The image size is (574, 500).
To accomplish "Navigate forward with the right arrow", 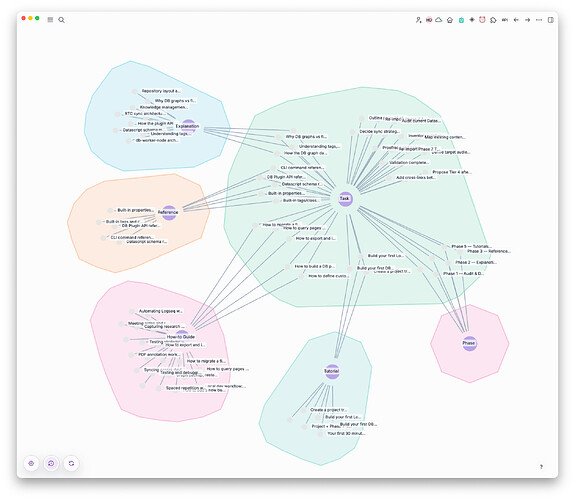I will coord(528,20).
